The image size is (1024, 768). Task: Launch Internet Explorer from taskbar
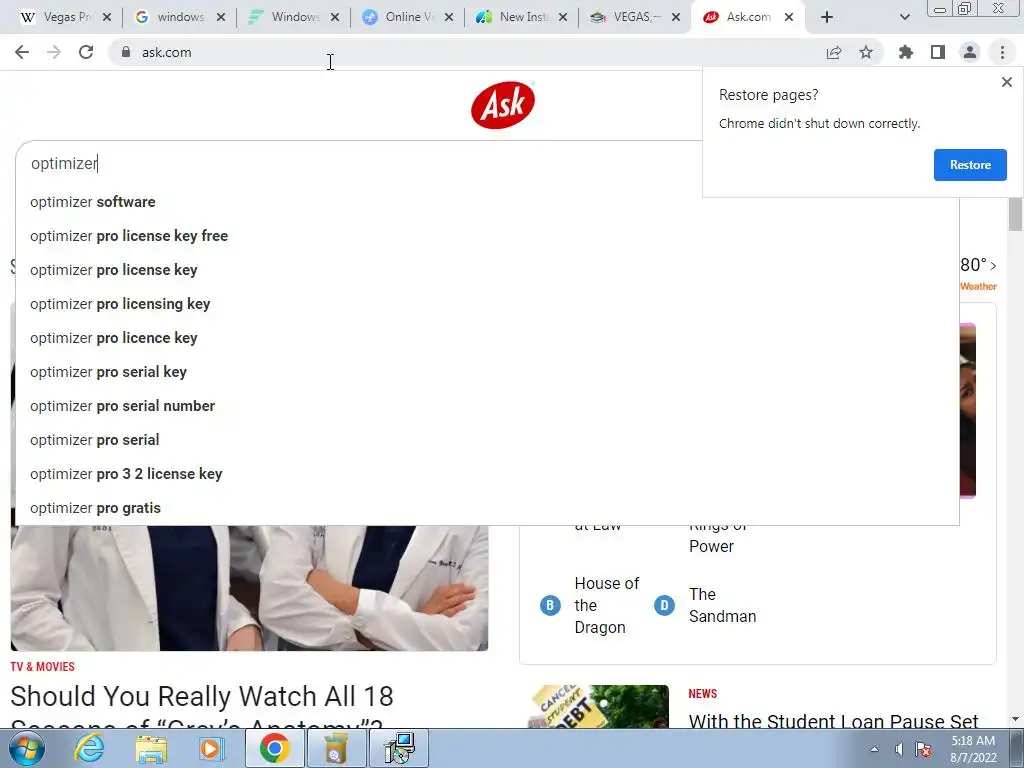(x=89, y=748)
